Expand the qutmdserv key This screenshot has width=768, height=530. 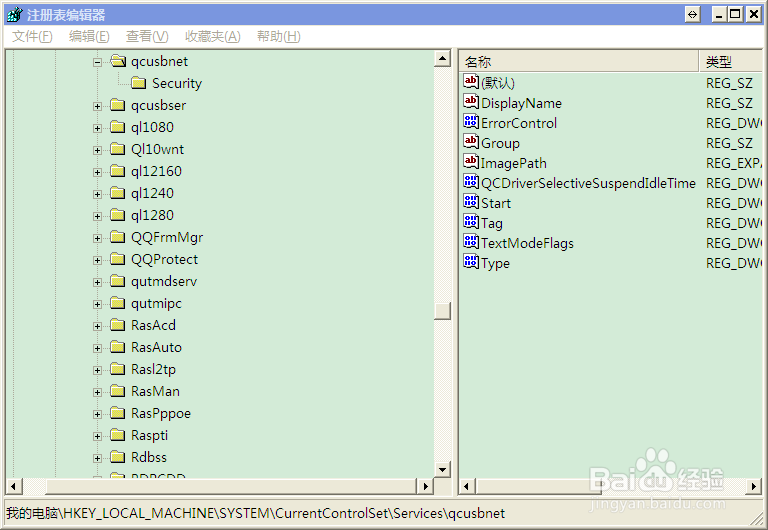97,283
